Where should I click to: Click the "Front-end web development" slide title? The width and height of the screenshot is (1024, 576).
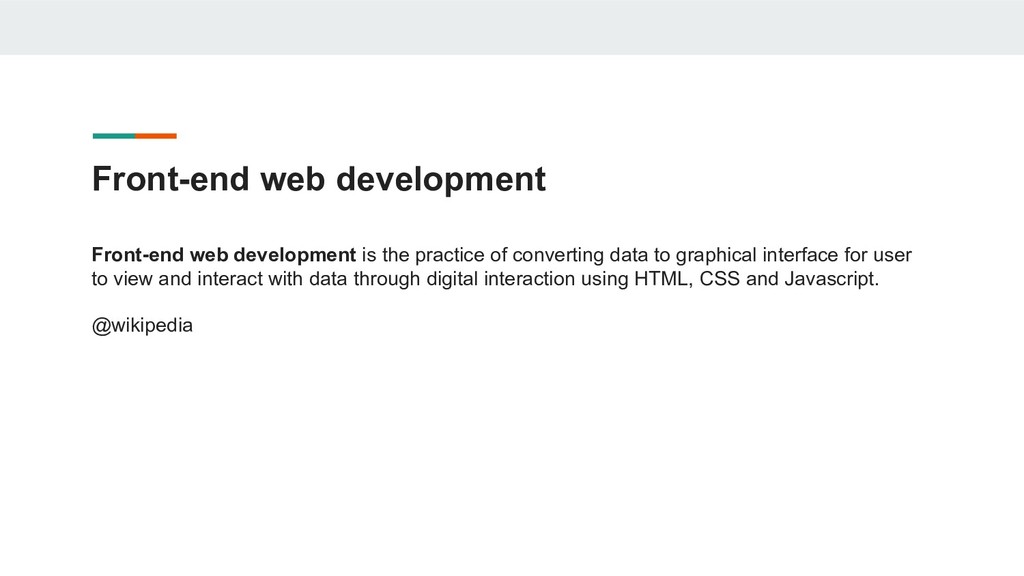tap(318, 180)
